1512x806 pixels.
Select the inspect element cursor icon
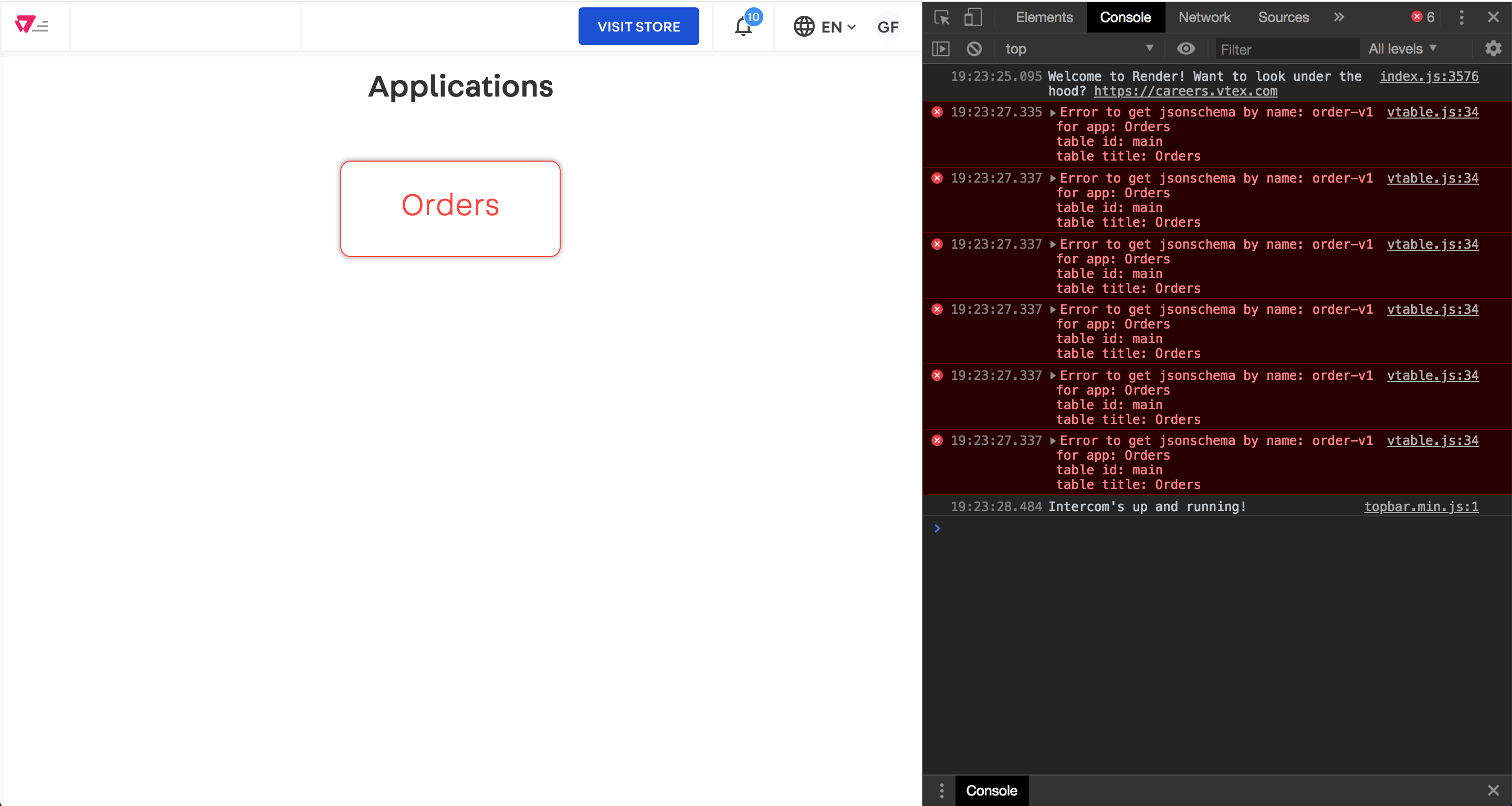[x=941, y=17]
